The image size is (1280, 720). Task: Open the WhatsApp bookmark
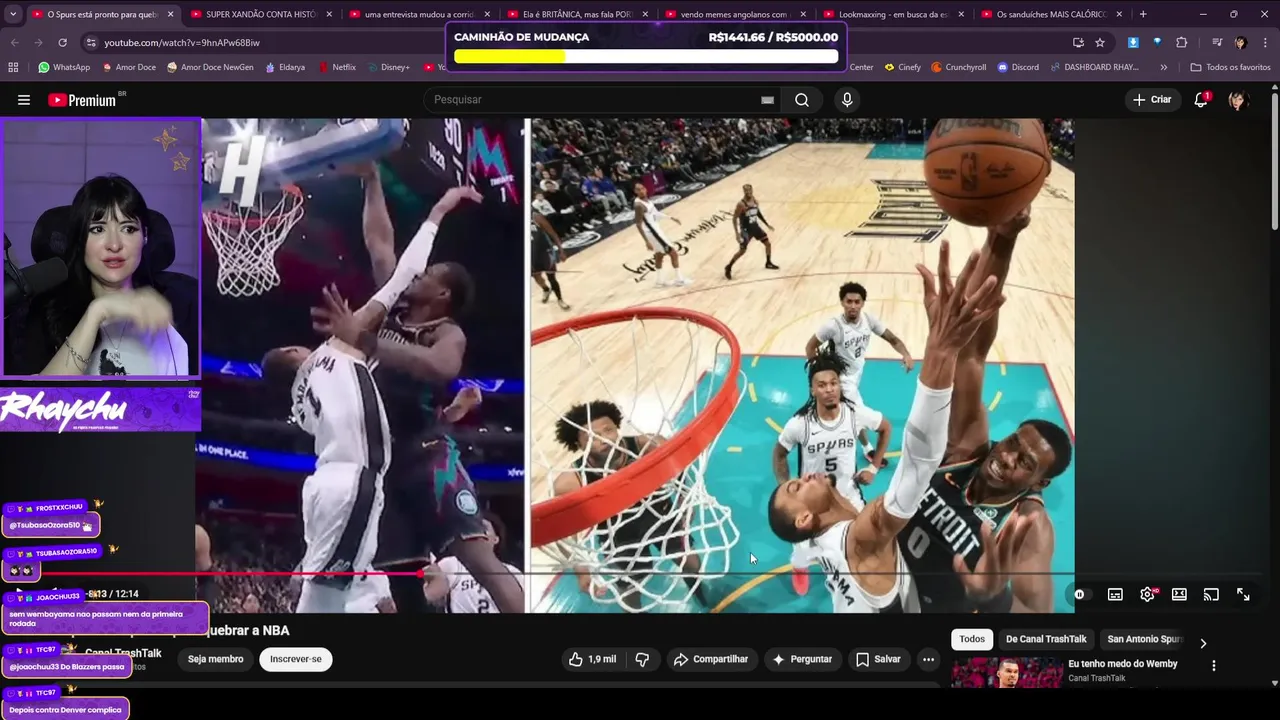64,67
